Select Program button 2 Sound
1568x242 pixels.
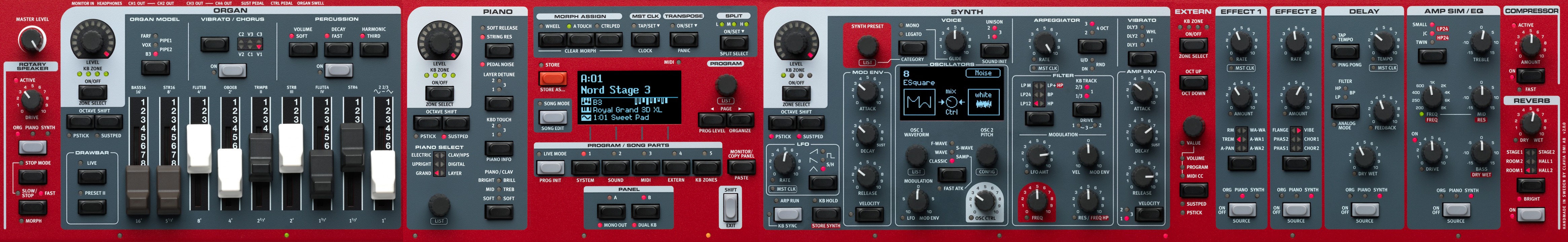(x=615, y=168)
